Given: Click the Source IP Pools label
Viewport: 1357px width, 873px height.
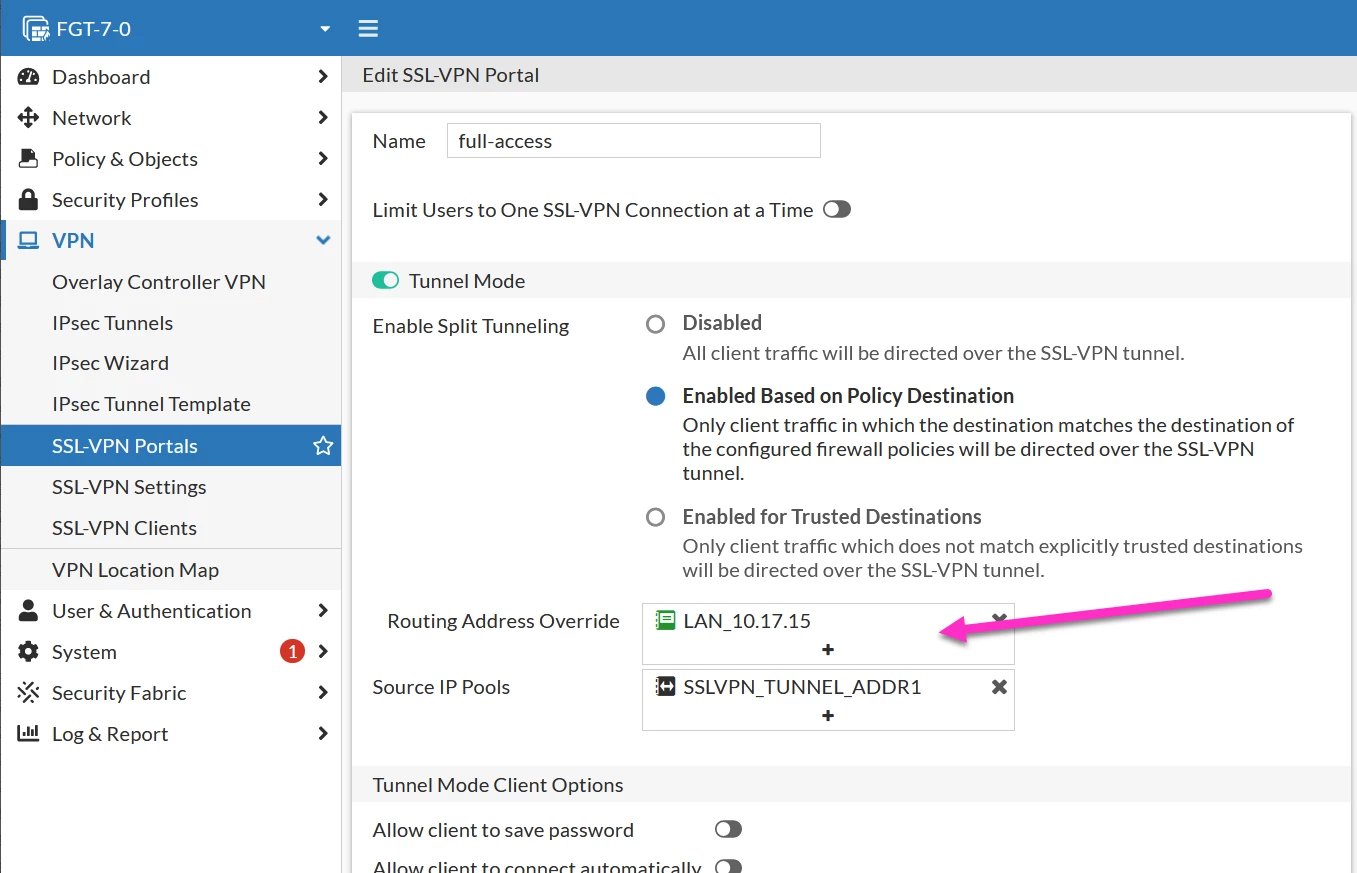Looking at the screenshot, I should 441,687.
